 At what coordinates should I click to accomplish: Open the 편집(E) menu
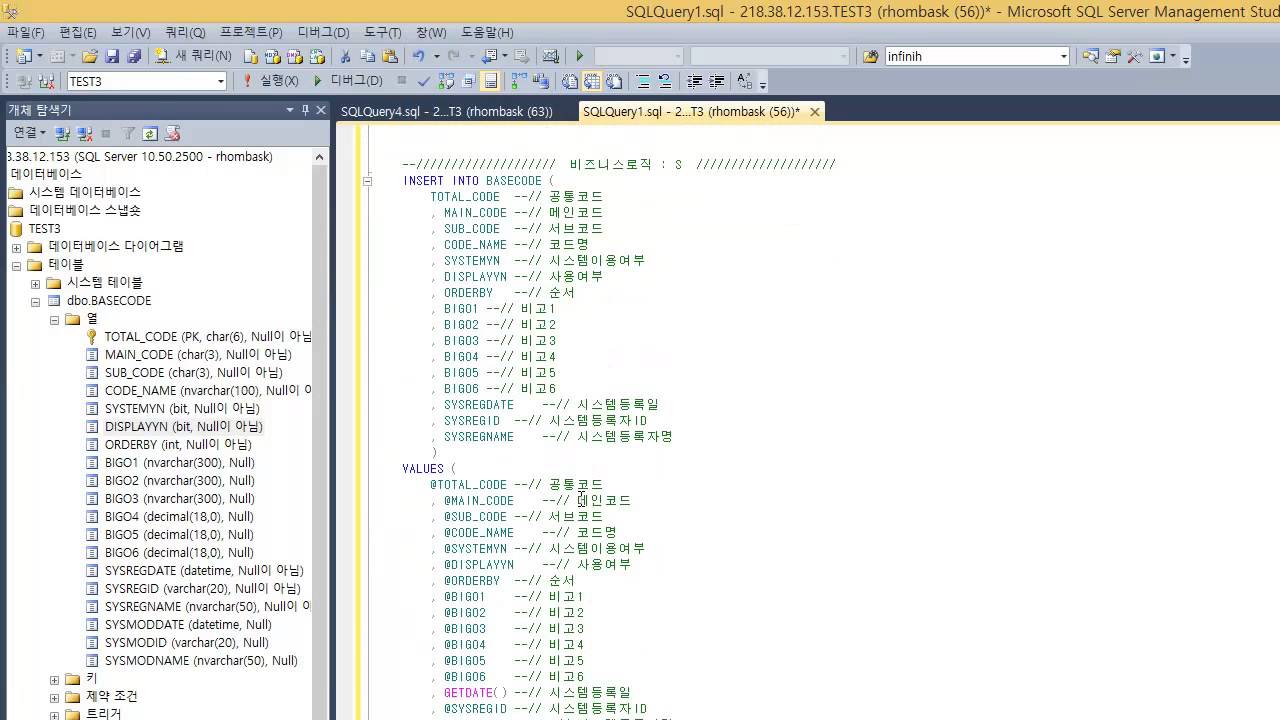tap(78, 32)
